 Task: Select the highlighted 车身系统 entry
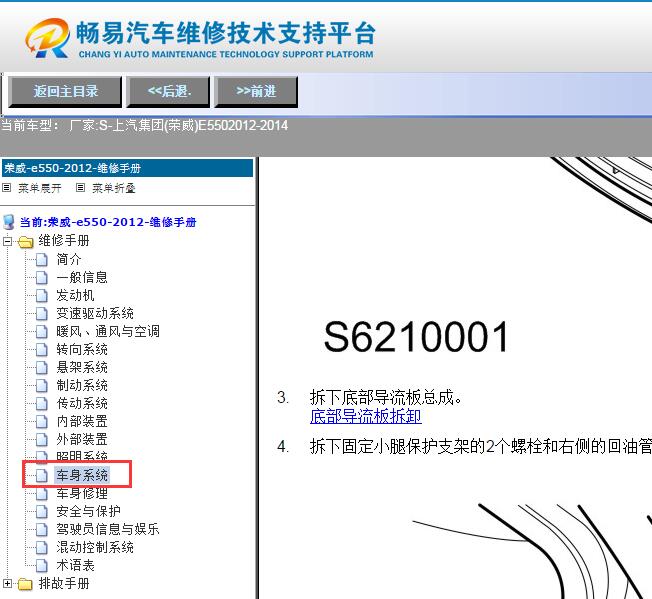pyautogui.click(x=82, y=475)
